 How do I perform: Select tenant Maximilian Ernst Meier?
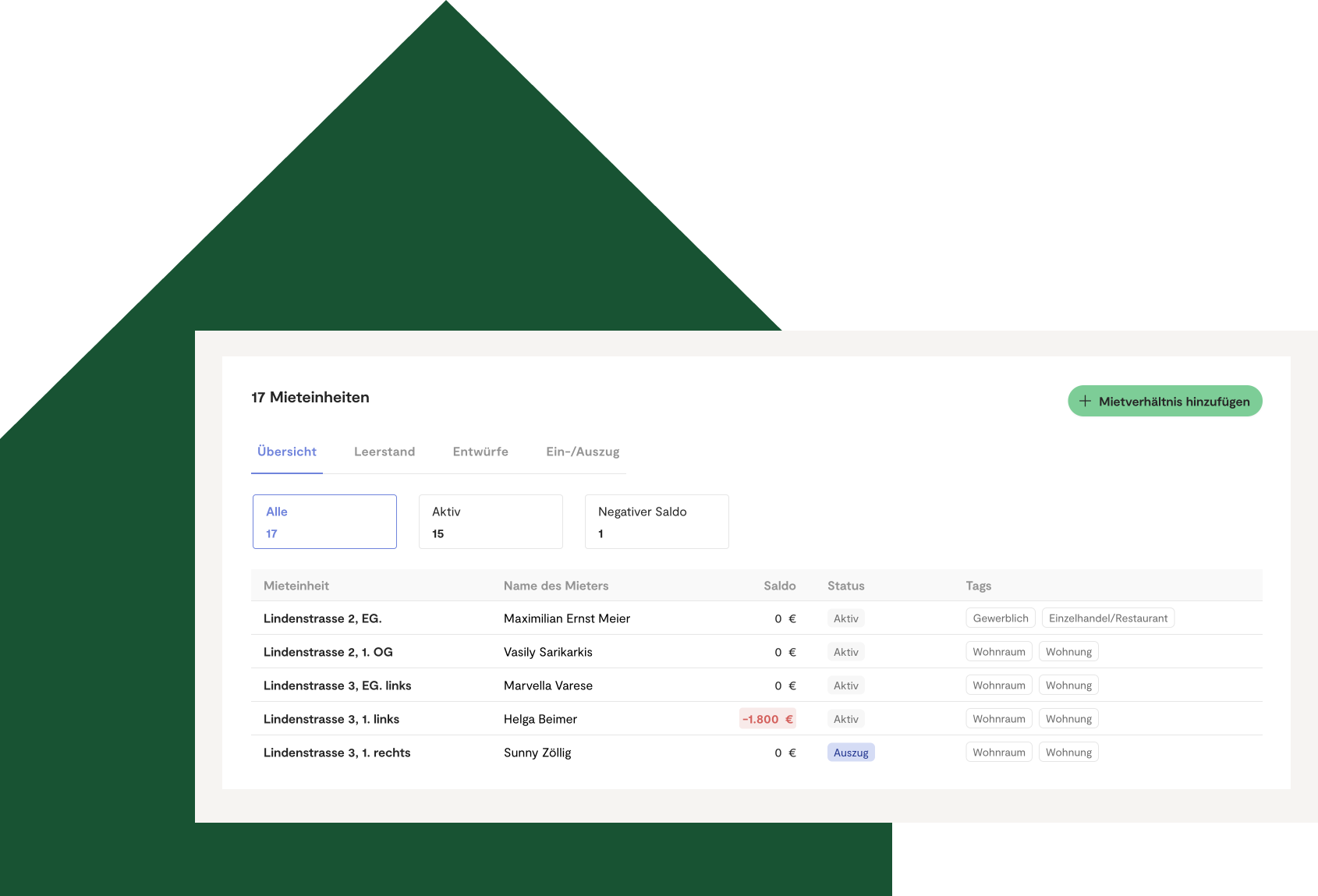point(567,618)
